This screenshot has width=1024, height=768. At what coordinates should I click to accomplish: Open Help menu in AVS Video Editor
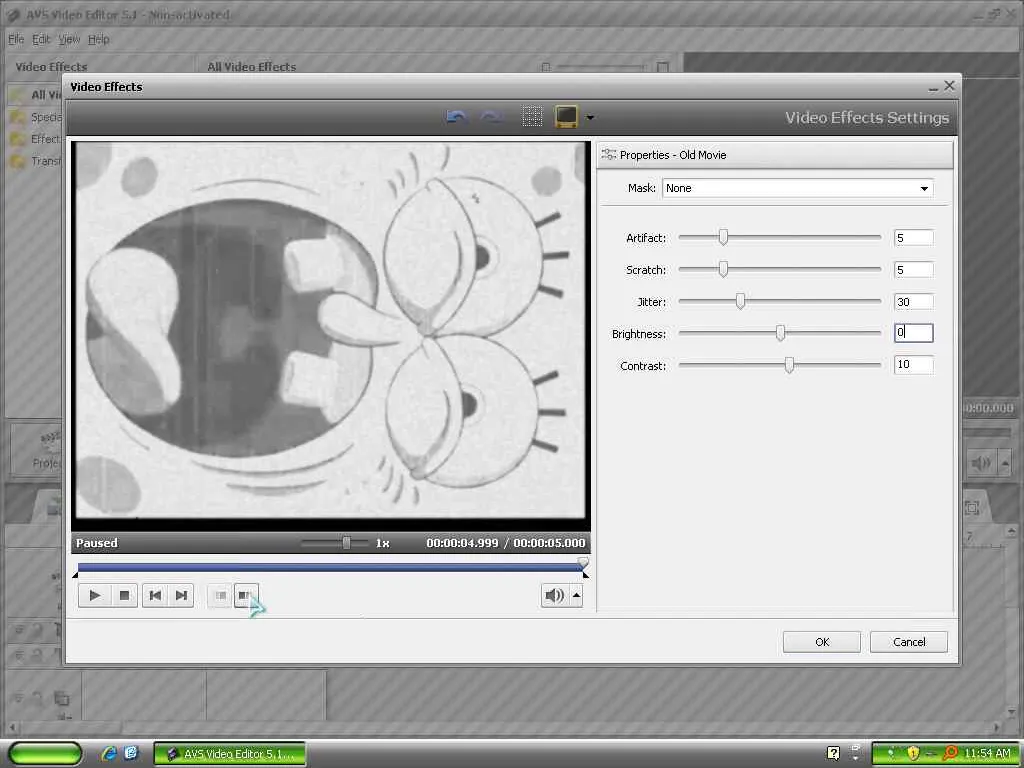coord(99,39)
